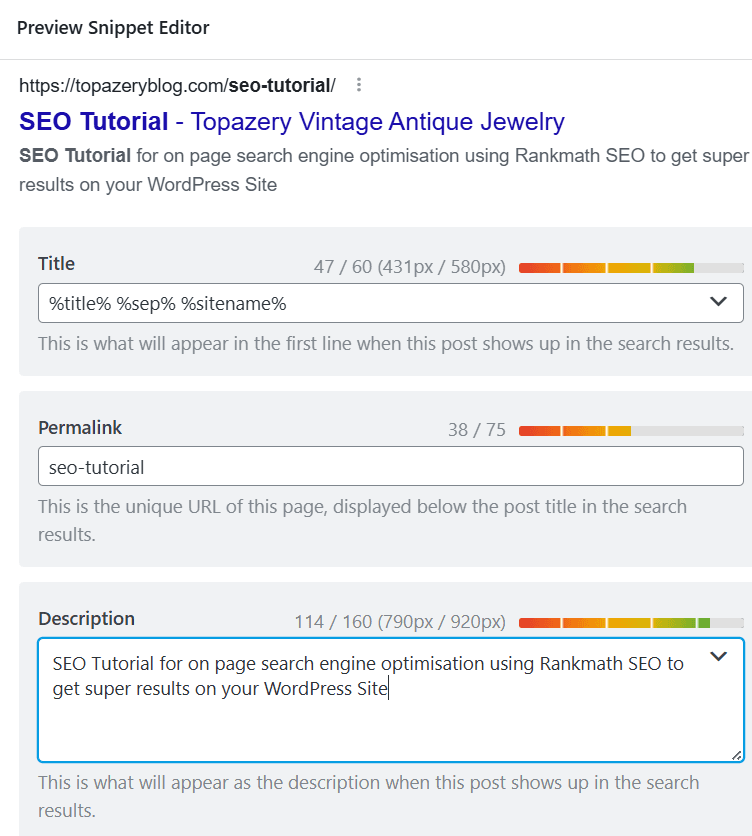752x836 pixels.
Task: Click the Title field label
Action: tap(56, 264)
